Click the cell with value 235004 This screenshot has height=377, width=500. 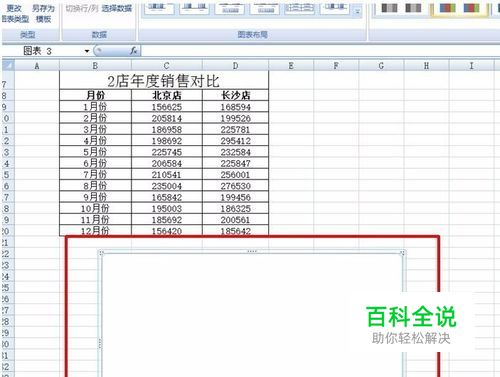click(167, 186)
